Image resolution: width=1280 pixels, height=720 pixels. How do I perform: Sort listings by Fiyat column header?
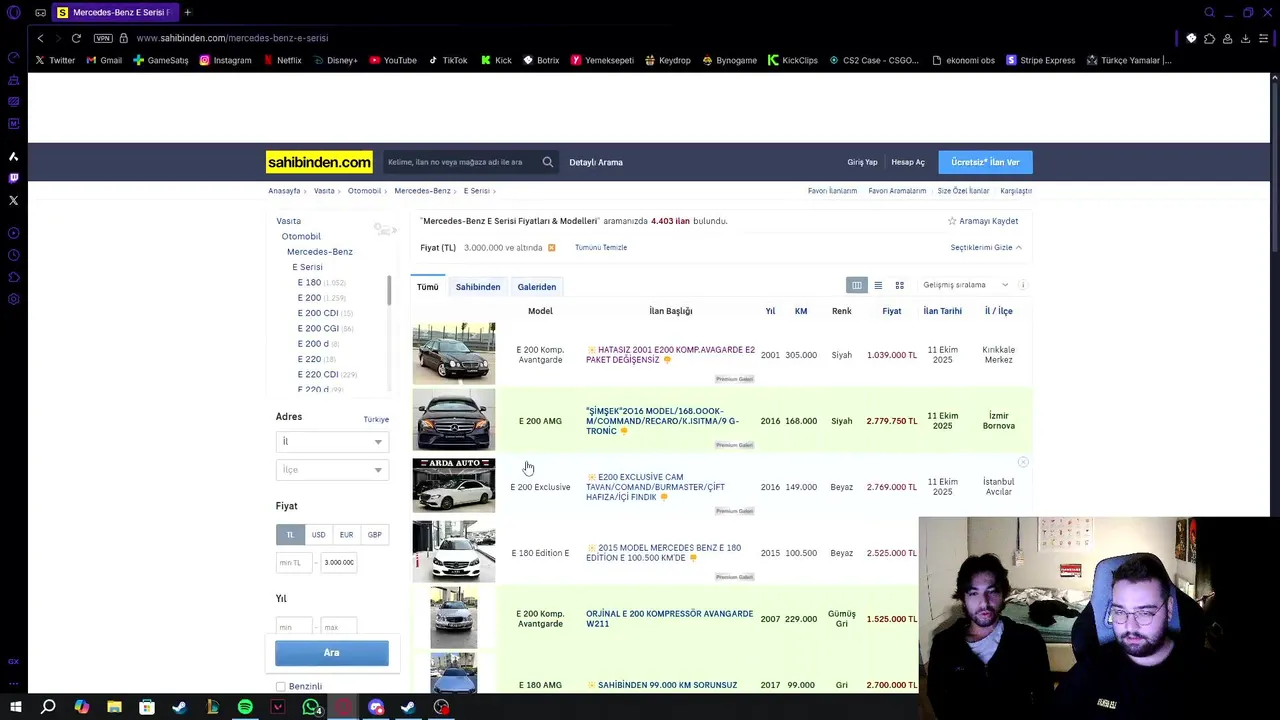point(891,311)
